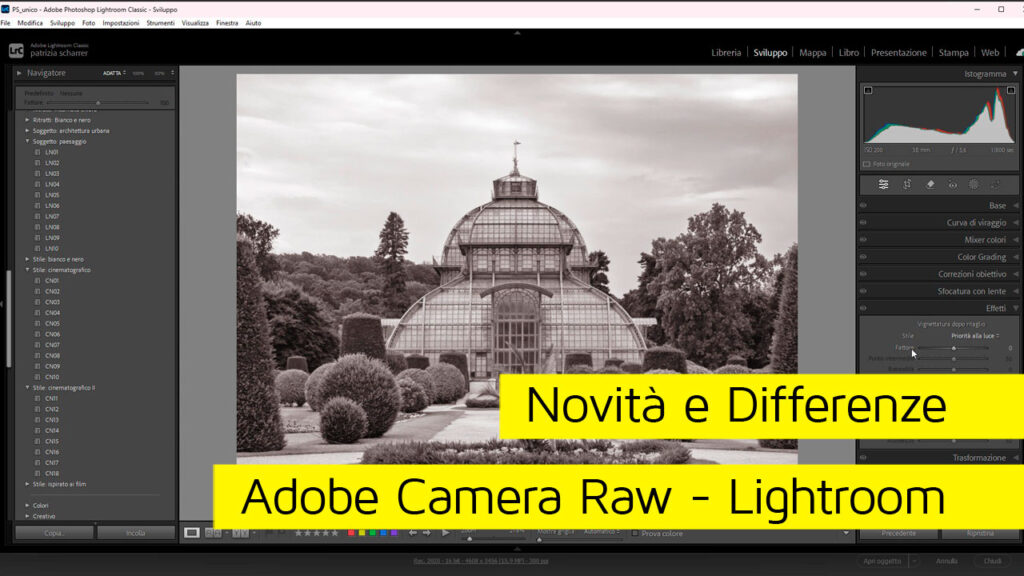Screen dimensions: 1024x576
Task: Go to next photo arrow
Action: tap(427, 533)
